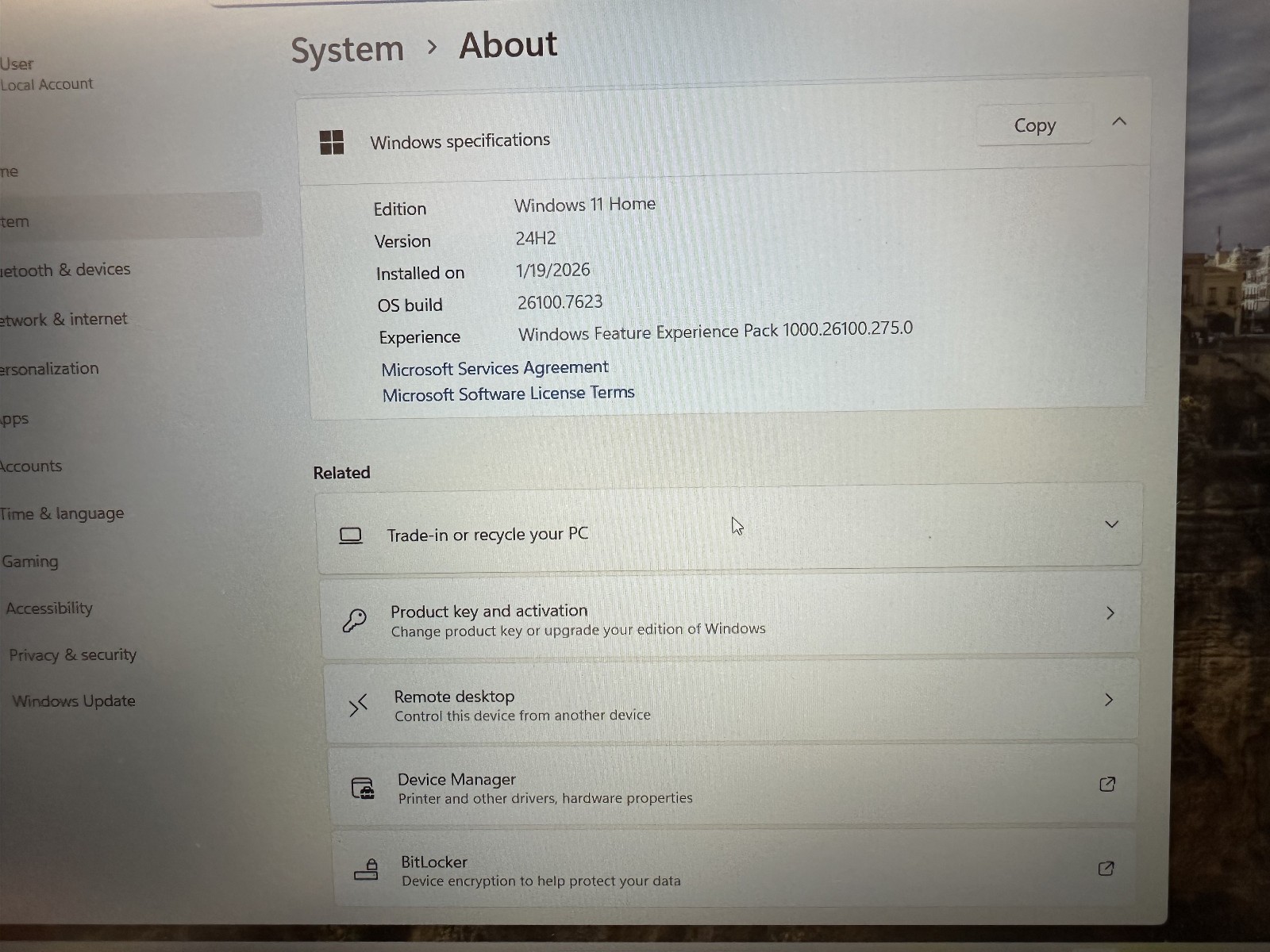
Task: Open the Remote desktop settings
Action: click(732, 702)
